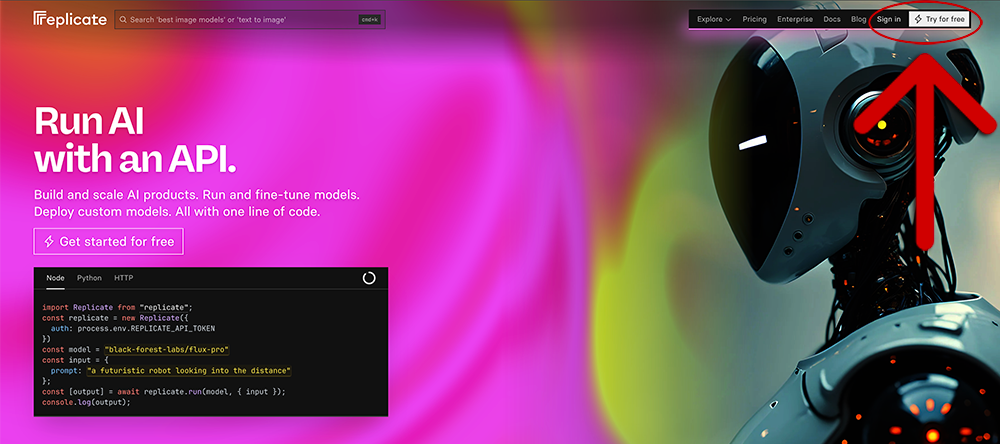Select the HTTP code tab

pos(123,278)
